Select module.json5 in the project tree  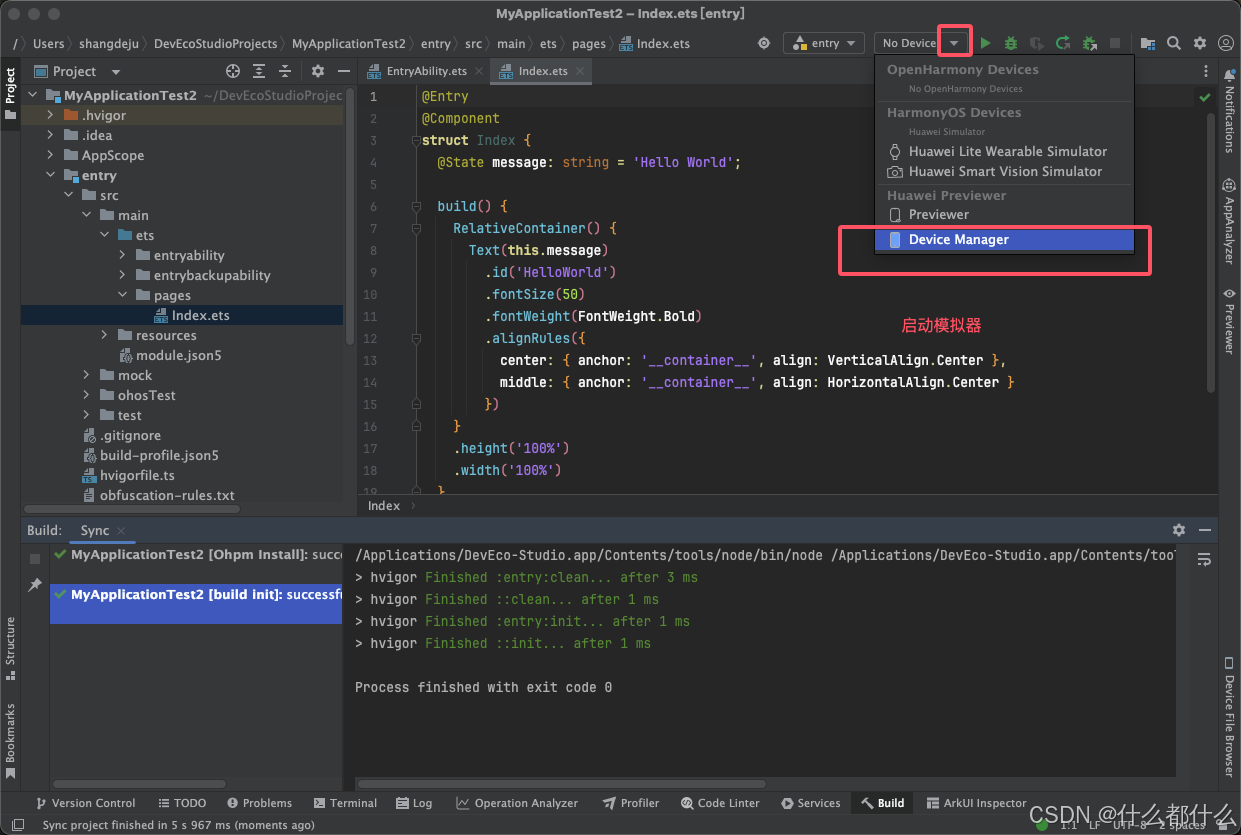click(170, 355)
